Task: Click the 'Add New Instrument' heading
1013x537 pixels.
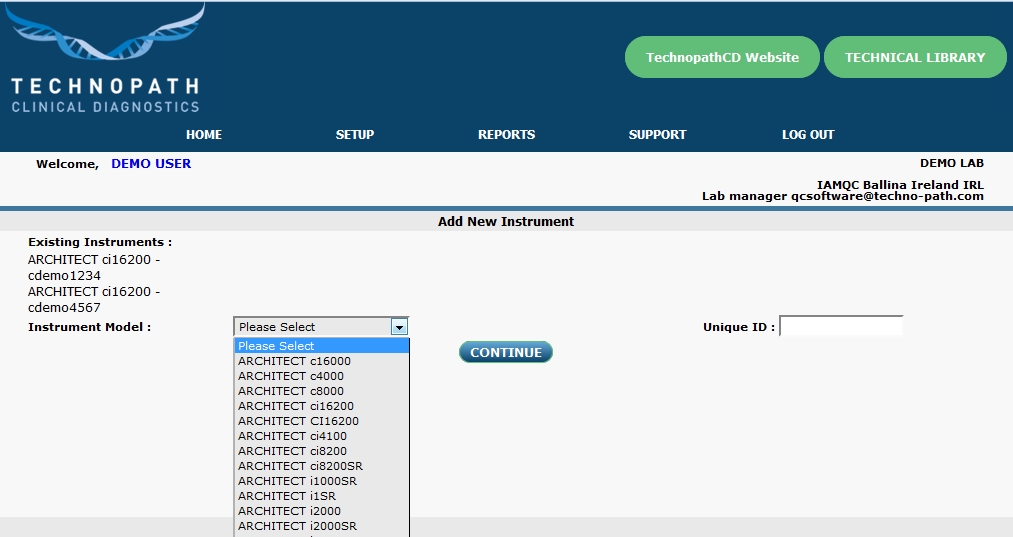Action: [506, 222]
